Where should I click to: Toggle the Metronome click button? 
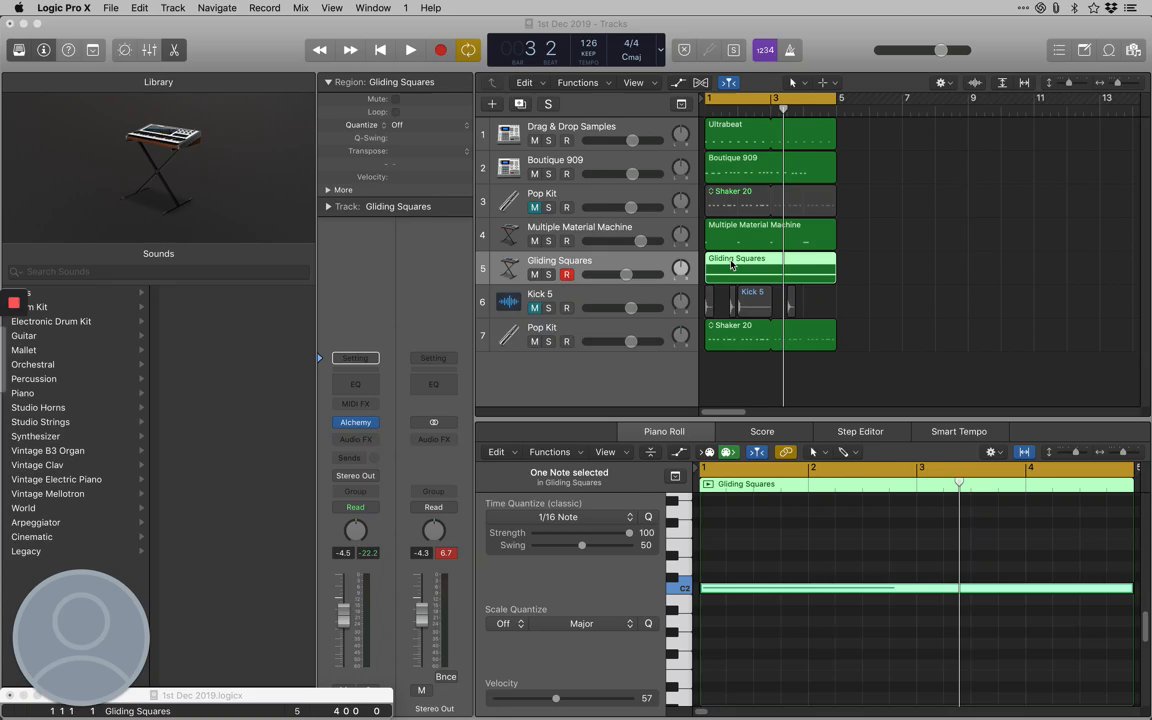[790, 50]
